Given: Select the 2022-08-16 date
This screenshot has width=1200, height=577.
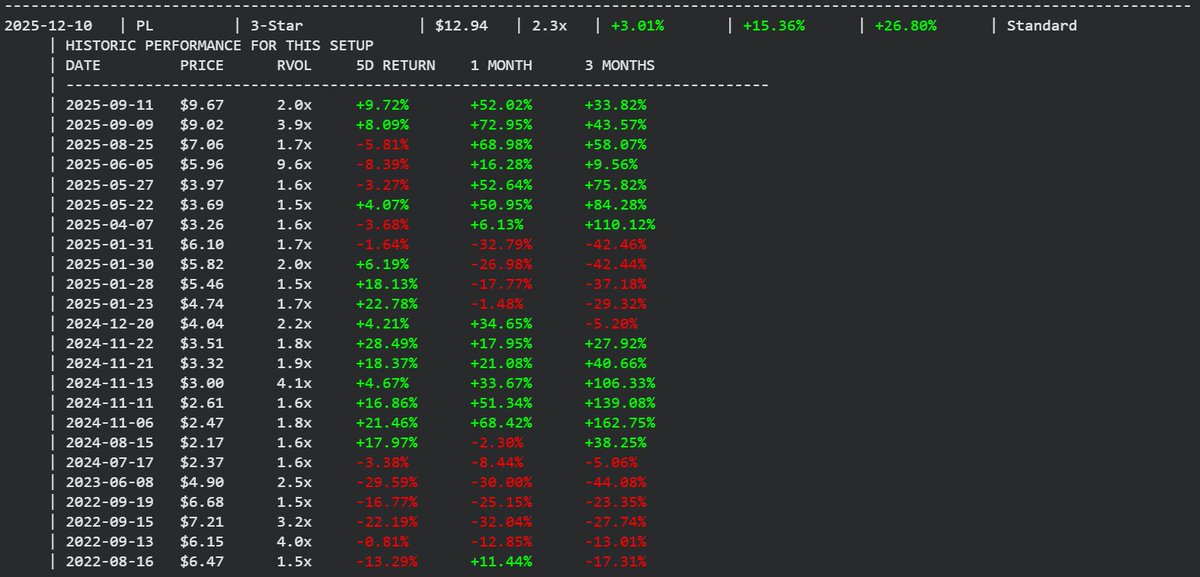Looking at the screenshot, I should click(x=109, y=562).
